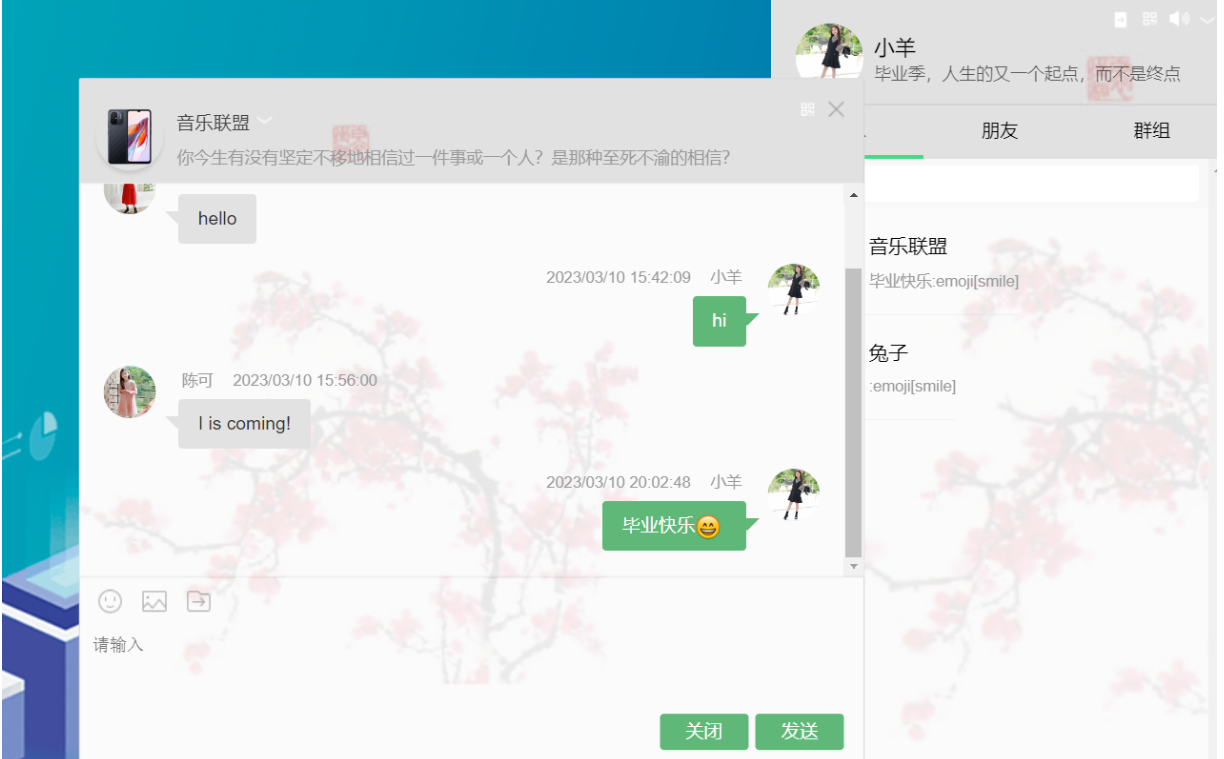Click the 发送 send button
The height and width of the screenshot is (759, 1224).
click(x=799, y=731)
